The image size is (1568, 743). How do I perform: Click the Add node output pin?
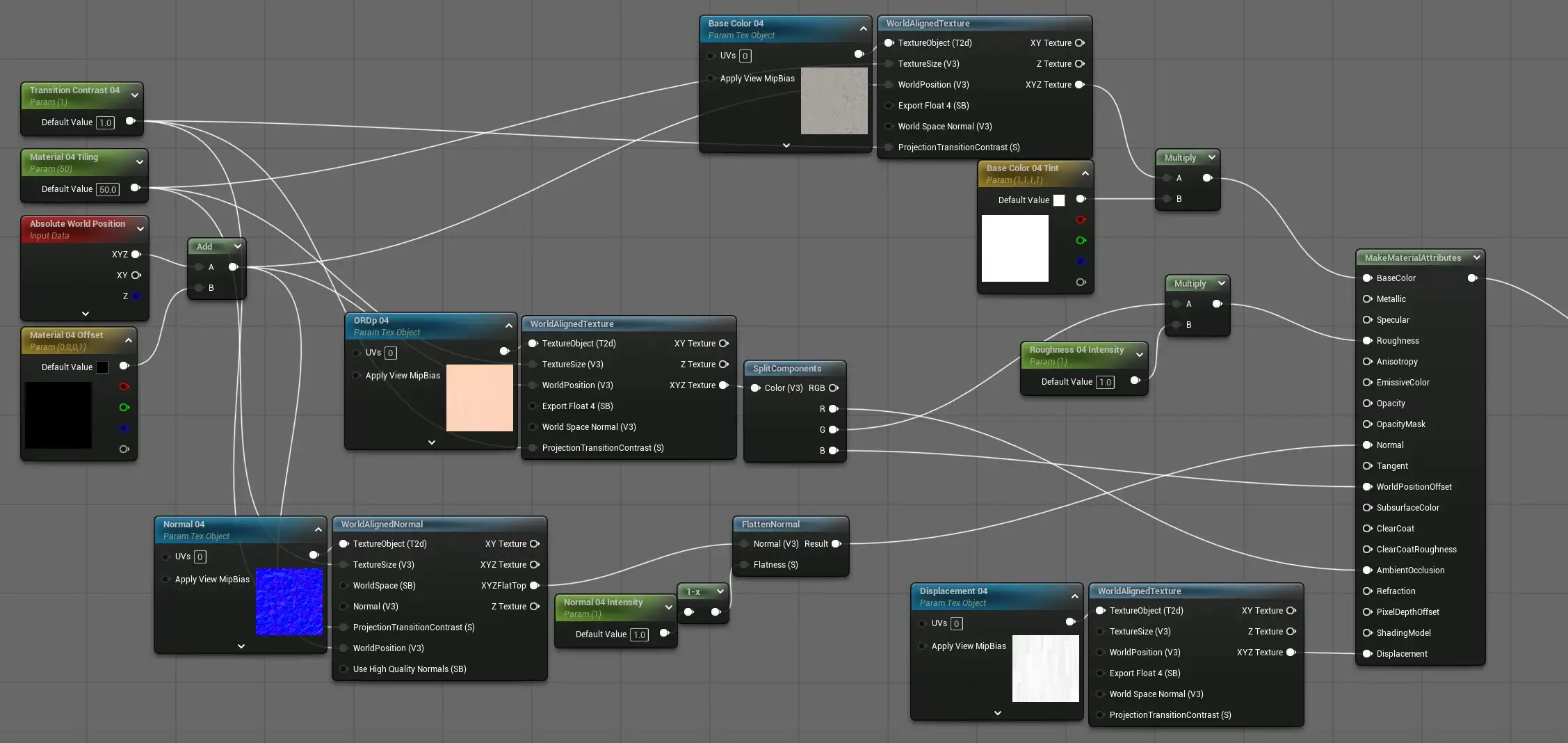pyautogui.click(x=234, y=267)
